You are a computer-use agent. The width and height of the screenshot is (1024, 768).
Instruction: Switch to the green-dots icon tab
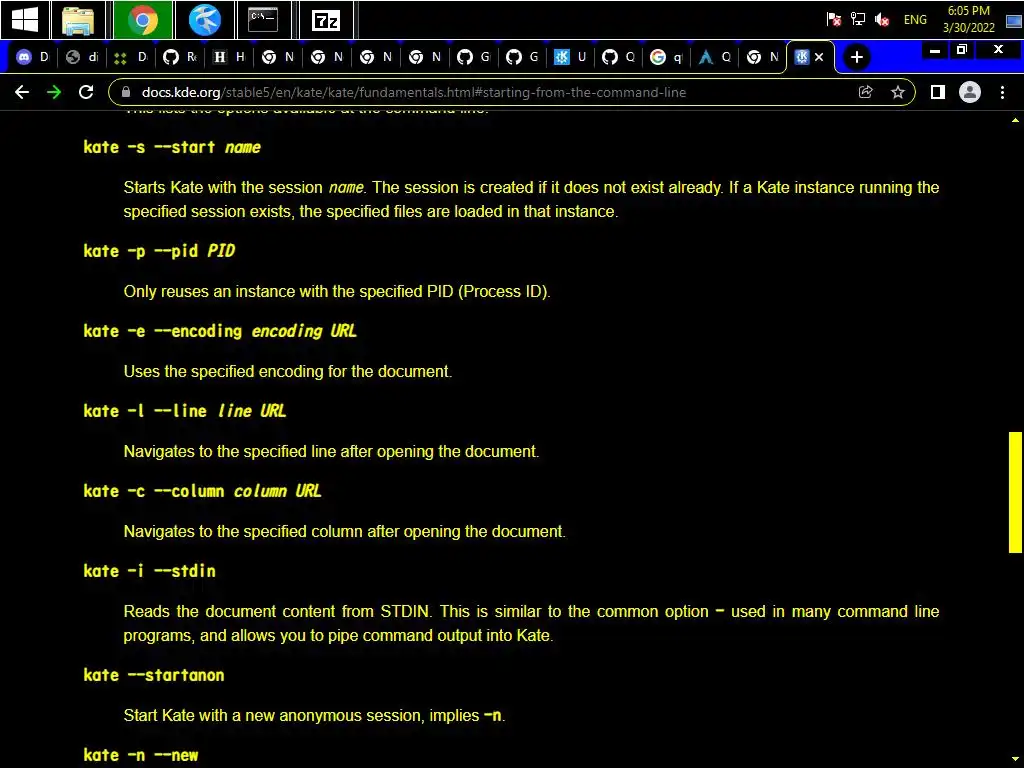(130, 57)
